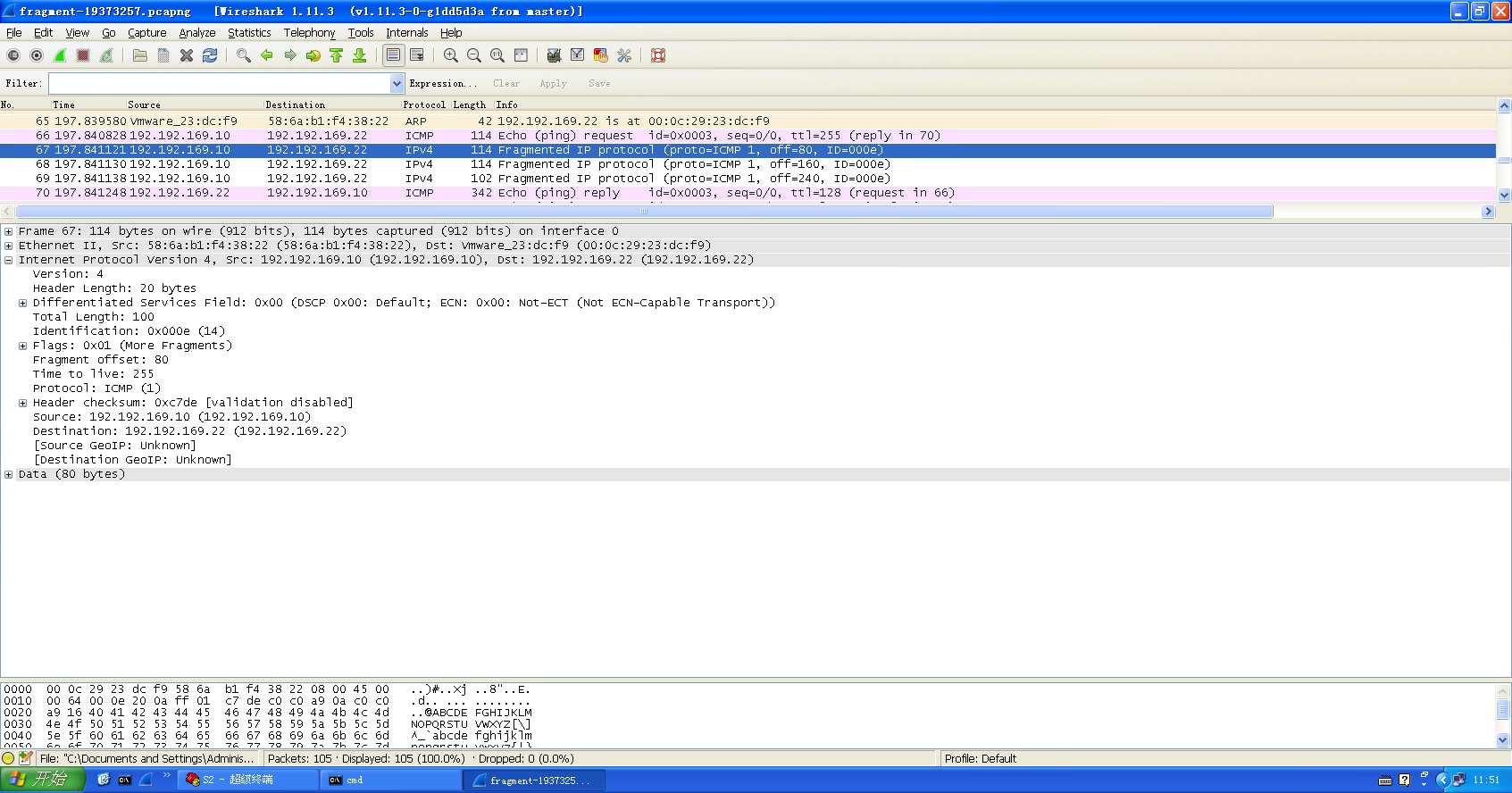Image resolution: width=1512 pixels, height=793 pixels.
Task: Go to packet number icon
Action: [x=313, y=55]
